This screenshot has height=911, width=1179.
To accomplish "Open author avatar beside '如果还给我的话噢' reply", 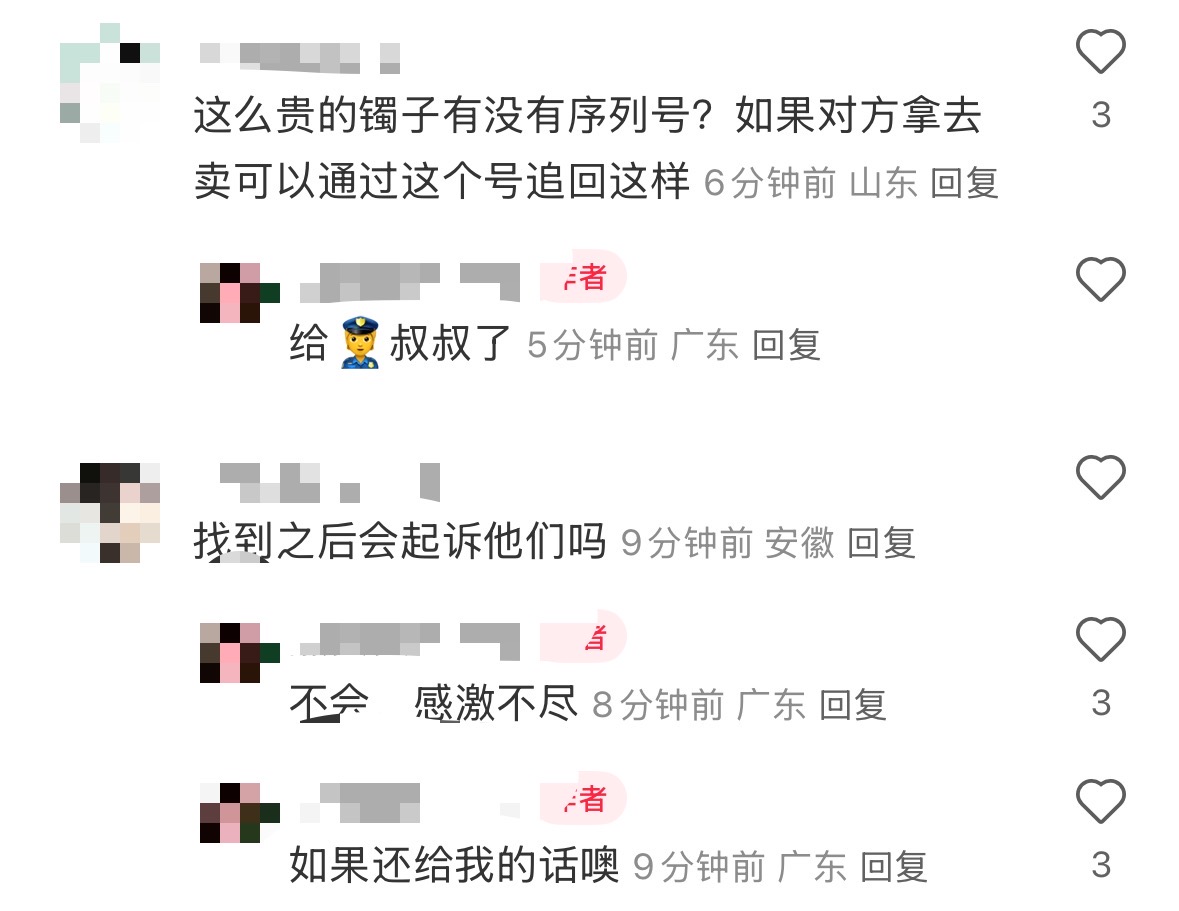I will point(240,813).
